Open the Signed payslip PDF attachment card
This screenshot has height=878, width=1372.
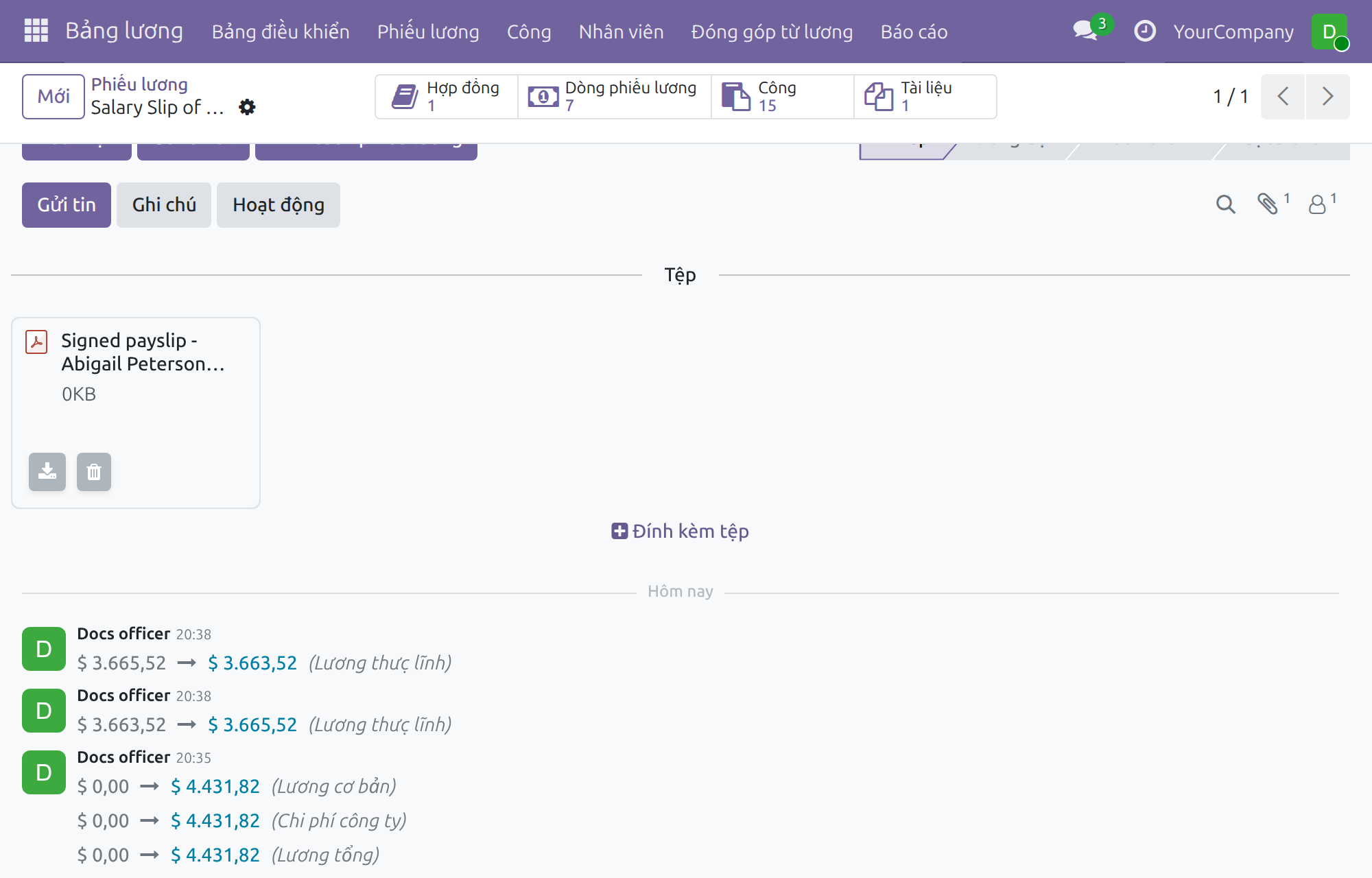[136, 413]
